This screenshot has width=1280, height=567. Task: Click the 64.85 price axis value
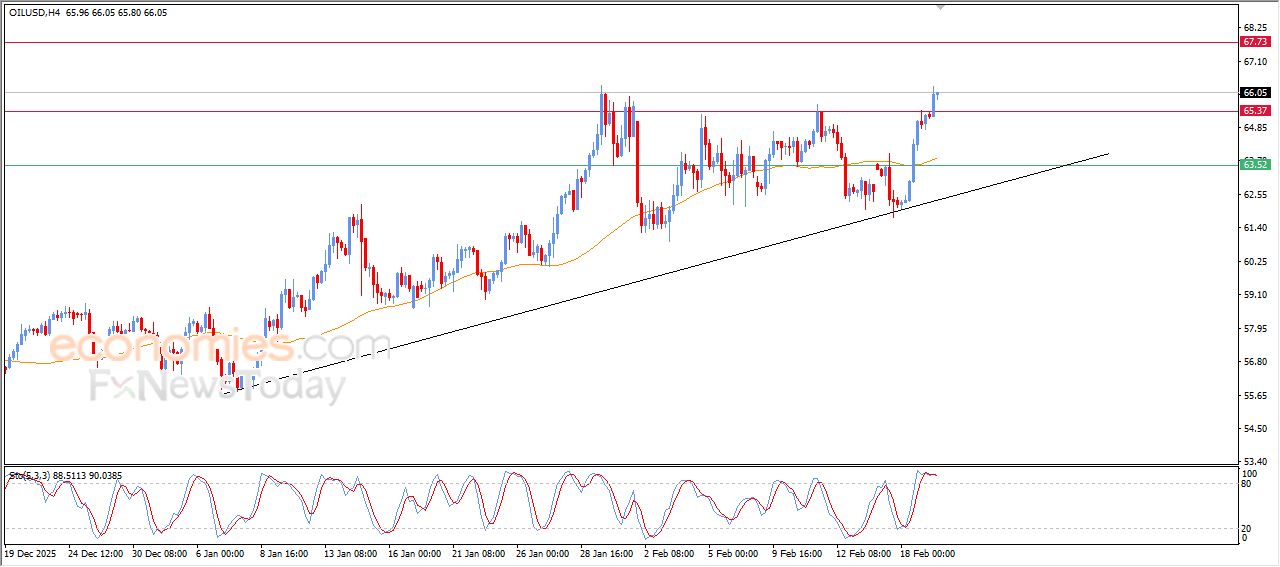1256,128
